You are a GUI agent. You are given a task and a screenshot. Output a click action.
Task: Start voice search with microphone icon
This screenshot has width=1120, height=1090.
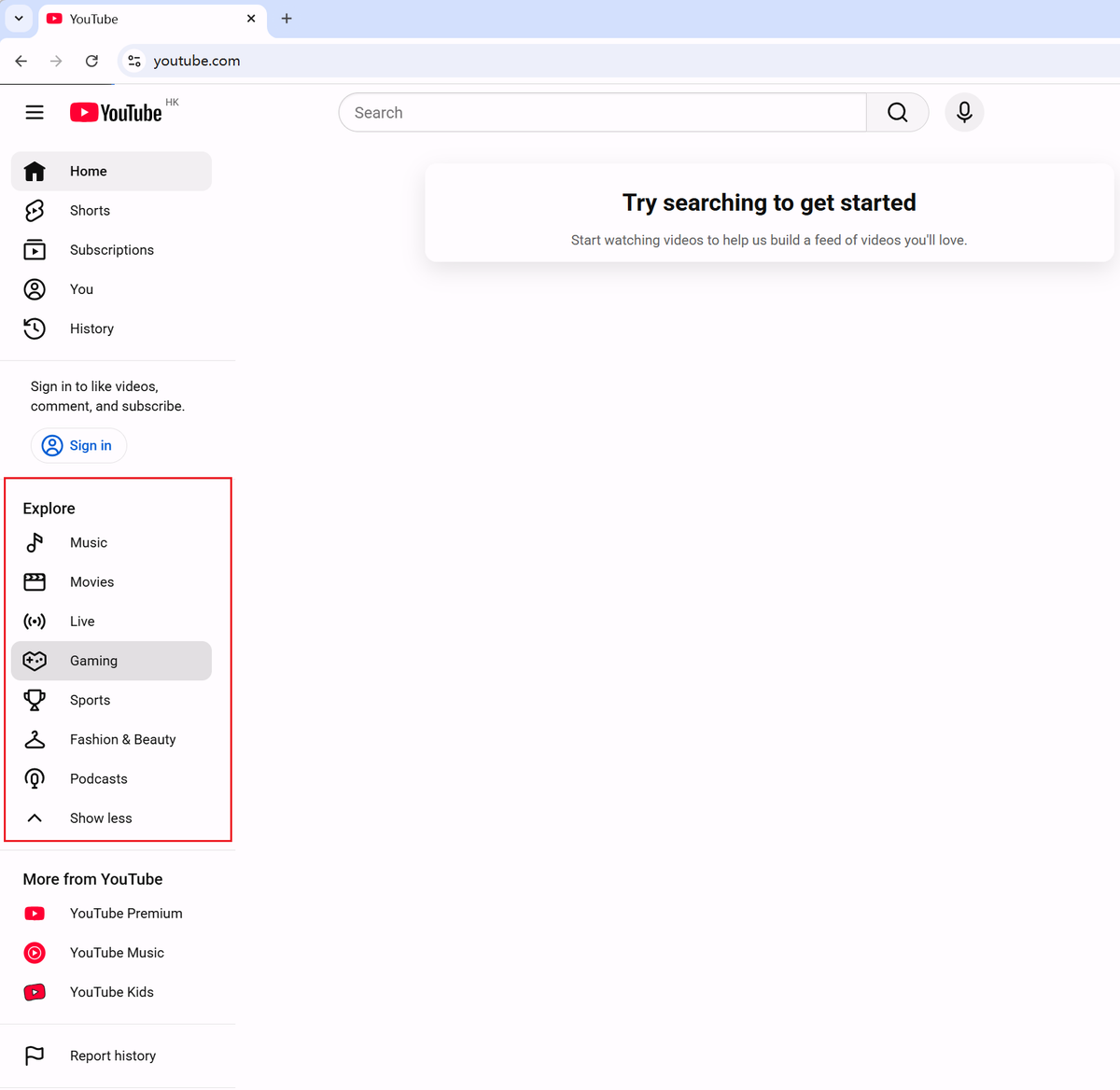click(964, 112)
